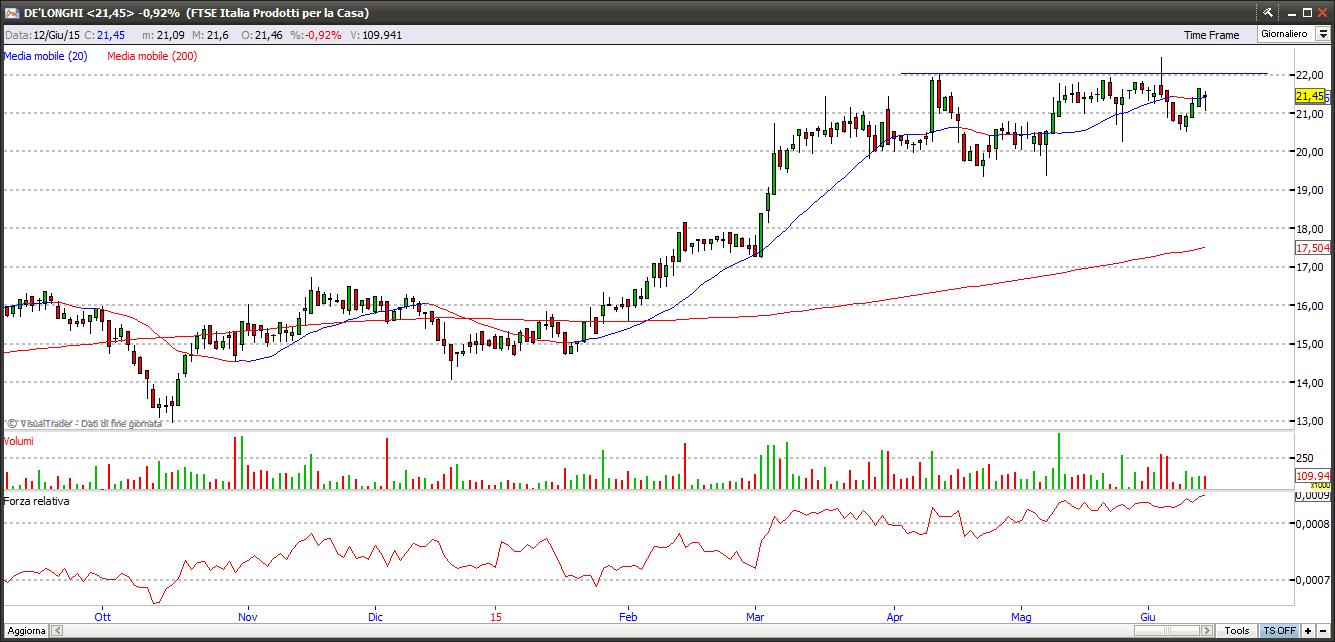Image resolution: width=1335 pixels, height=642 pixels.
Task: Click the 22,00 price axis label
Action: click(1309, 75)
